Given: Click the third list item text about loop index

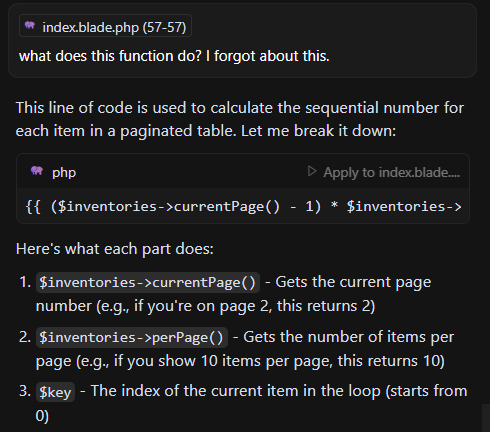Looking at the screenshot, I should 252,403.
